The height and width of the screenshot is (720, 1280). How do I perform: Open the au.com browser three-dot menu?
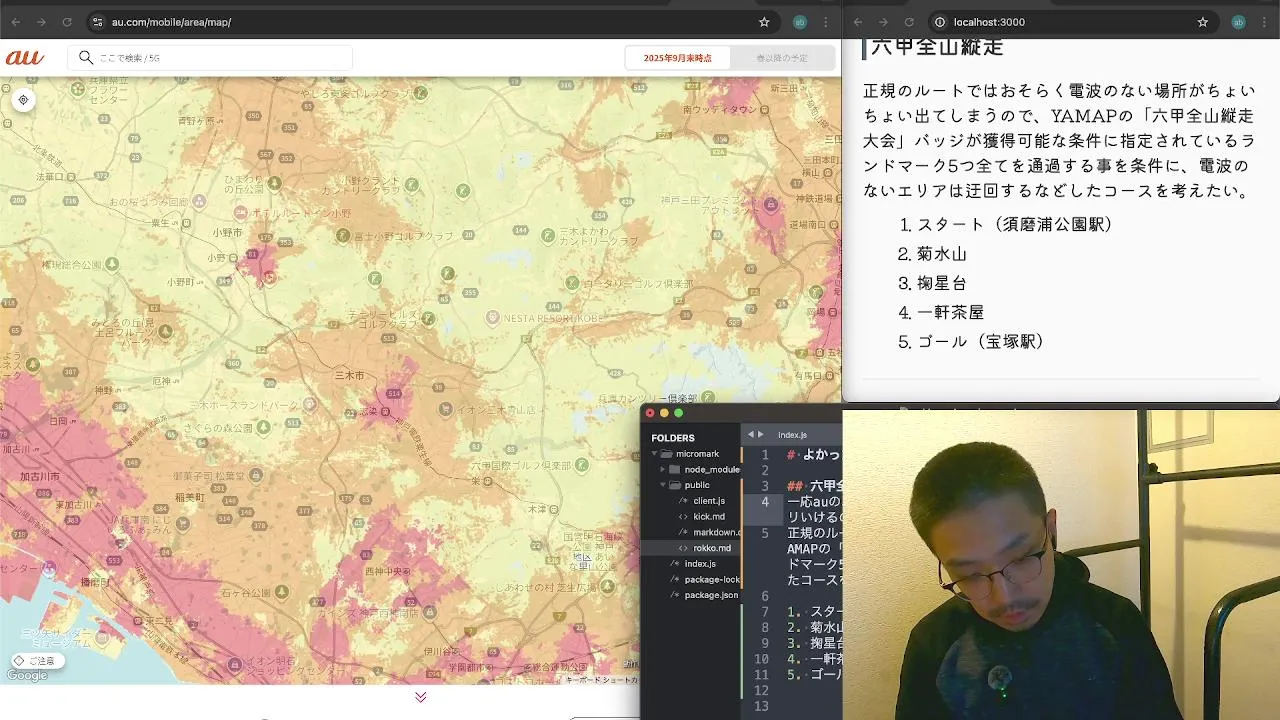pos(826,22)
